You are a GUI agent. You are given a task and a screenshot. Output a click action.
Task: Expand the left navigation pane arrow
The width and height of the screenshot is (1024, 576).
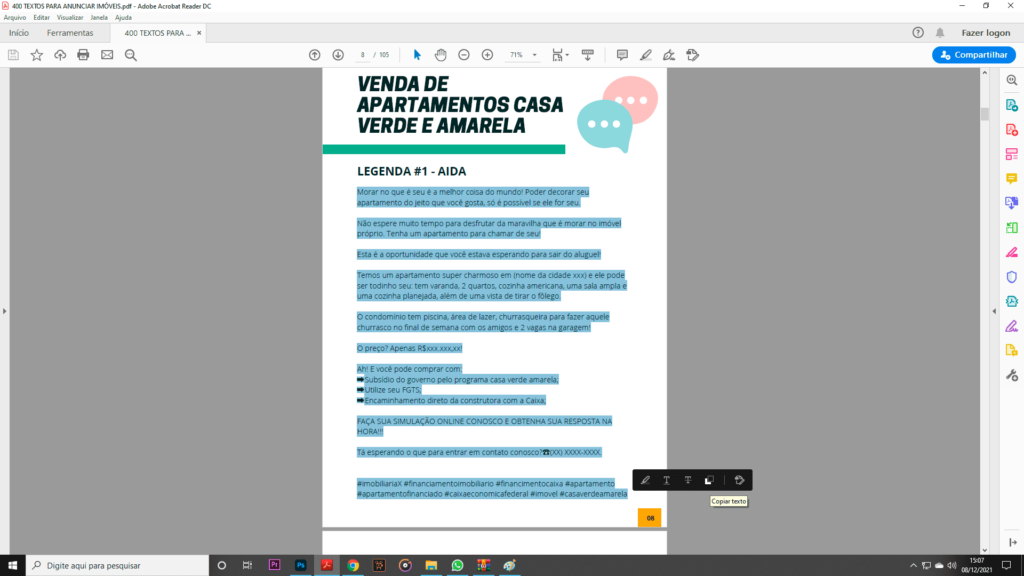point(5,312)
